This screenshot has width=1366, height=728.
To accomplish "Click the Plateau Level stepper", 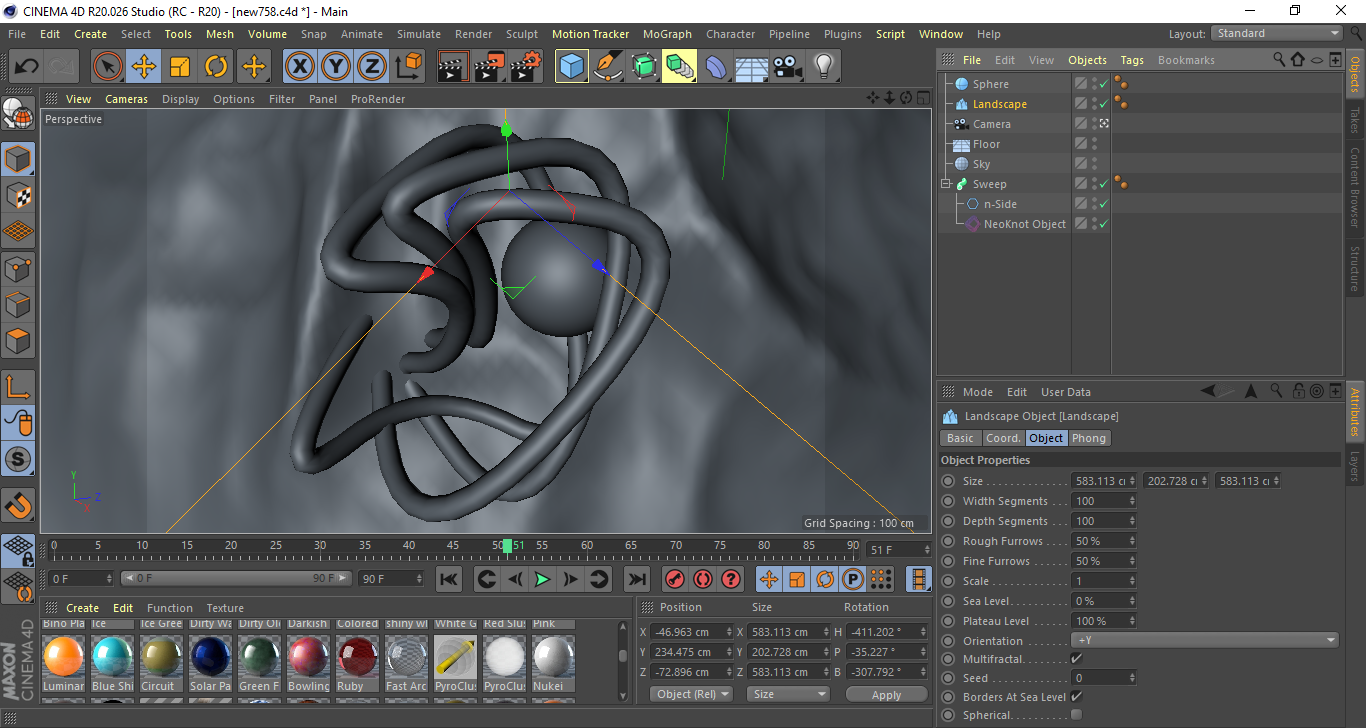I will click(x=1132, y=621).
